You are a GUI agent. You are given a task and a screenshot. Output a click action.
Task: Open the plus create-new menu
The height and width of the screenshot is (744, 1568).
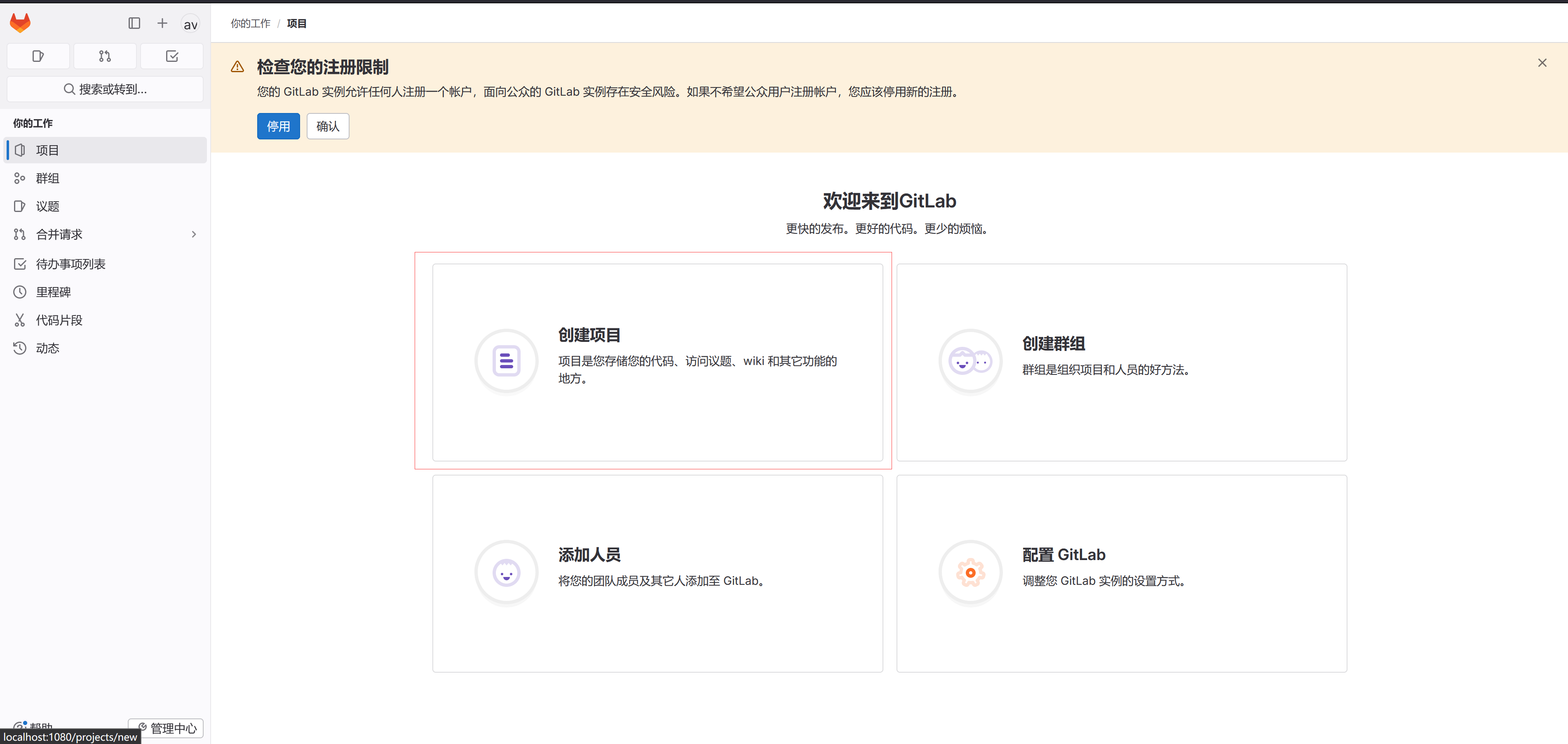162,23
